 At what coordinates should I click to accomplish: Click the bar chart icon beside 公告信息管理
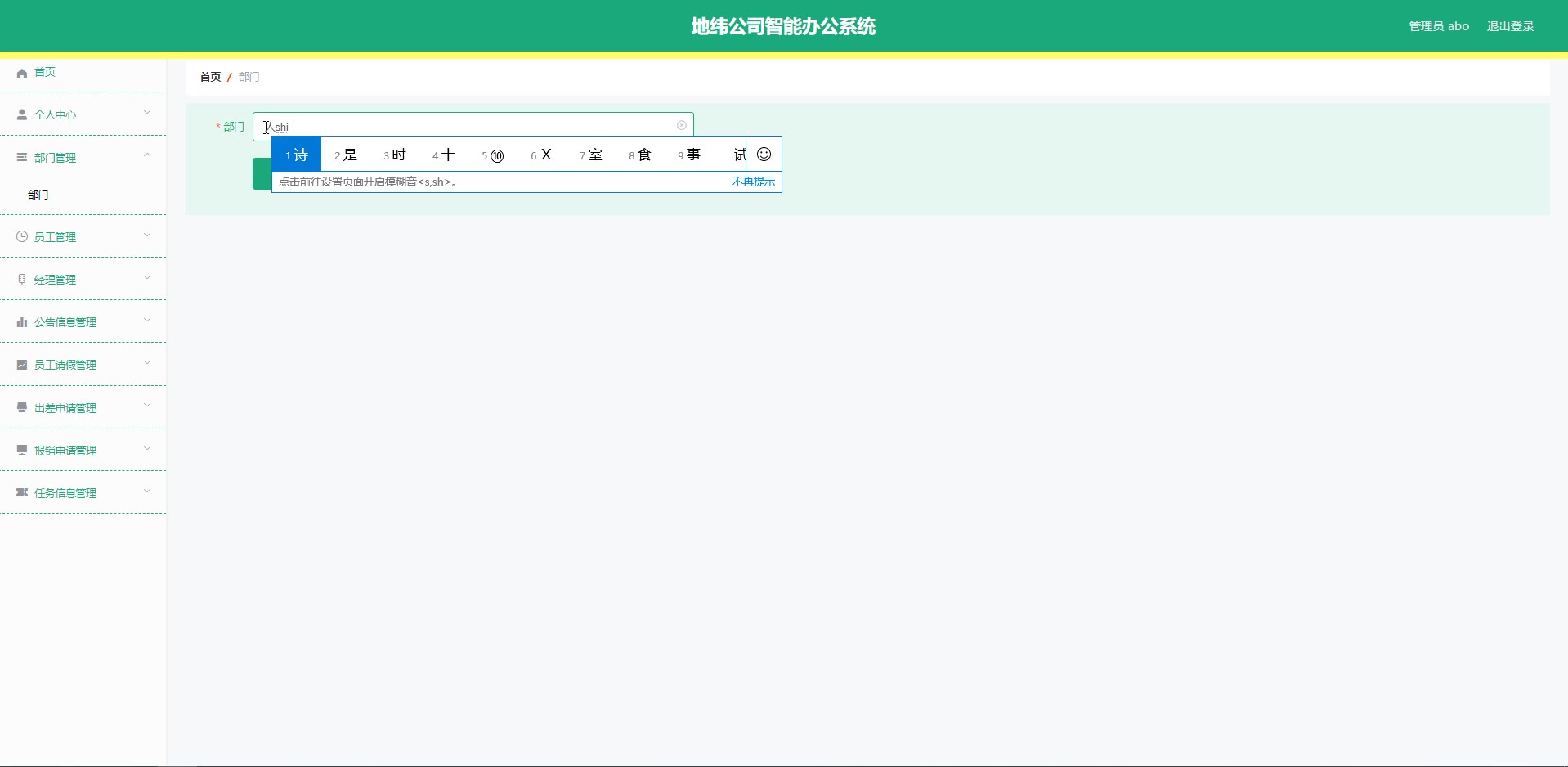22,322
